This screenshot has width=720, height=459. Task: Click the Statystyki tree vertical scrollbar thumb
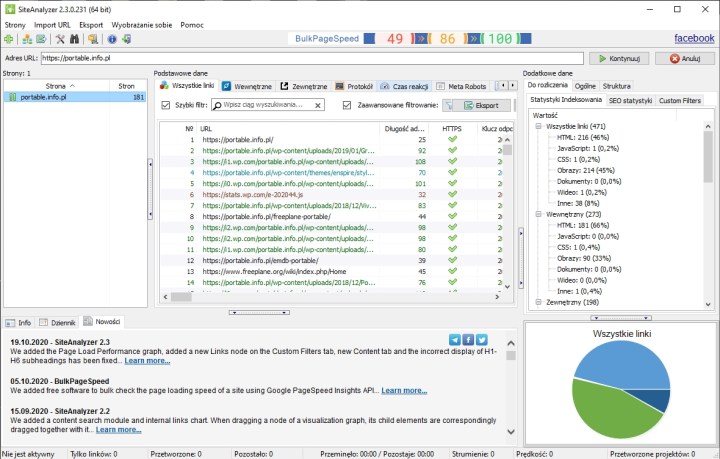click(x=708, y=157)
